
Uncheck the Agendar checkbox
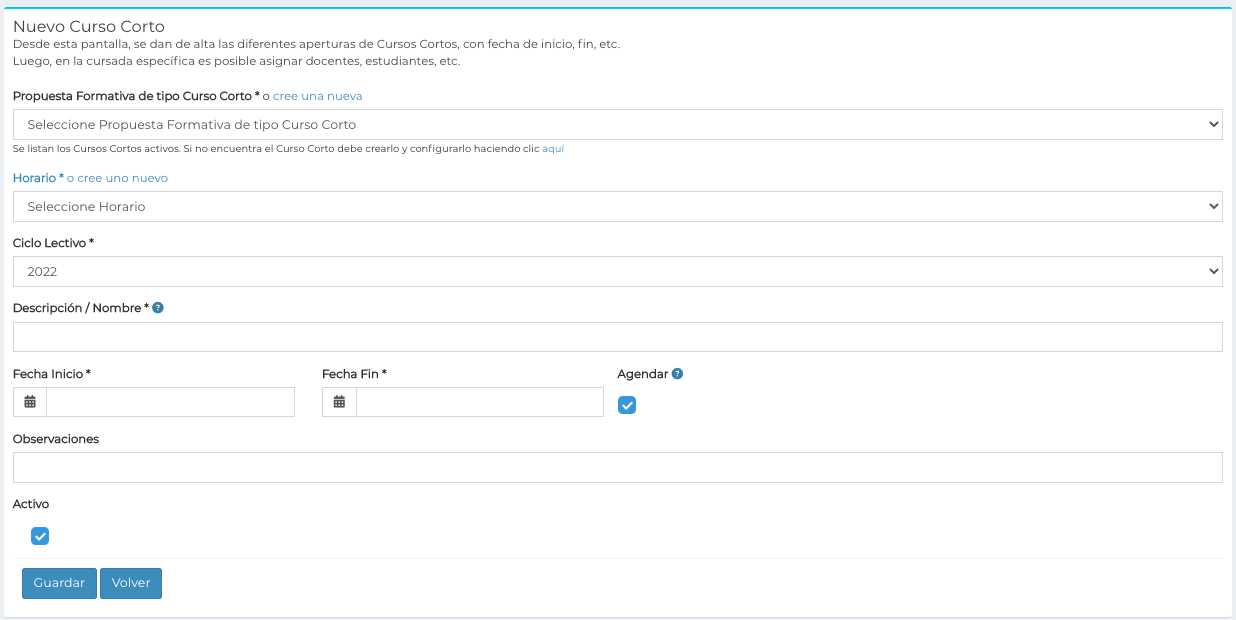627,405
